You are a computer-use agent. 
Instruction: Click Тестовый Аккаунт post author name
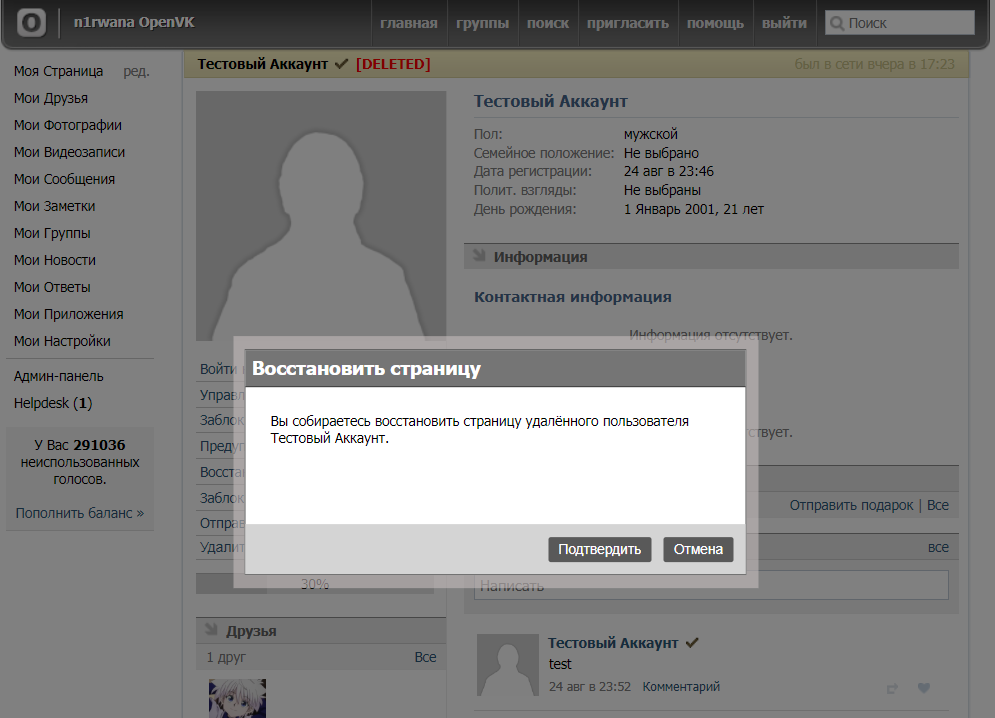click(613, 643)
